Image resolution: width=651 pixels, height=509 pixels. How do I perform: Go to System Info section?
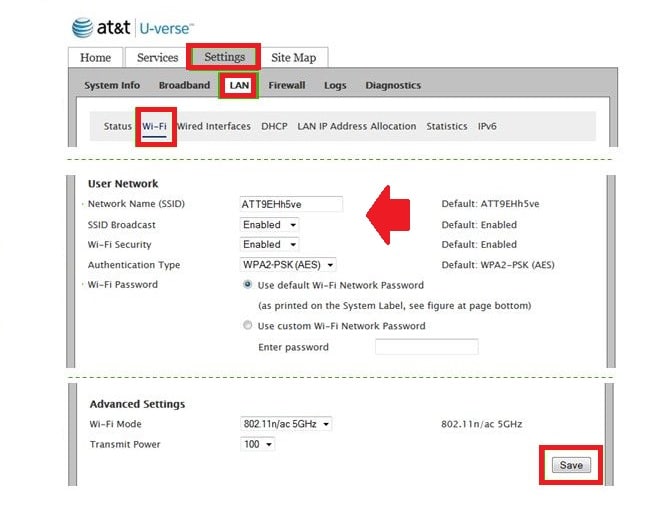point(112,86)
